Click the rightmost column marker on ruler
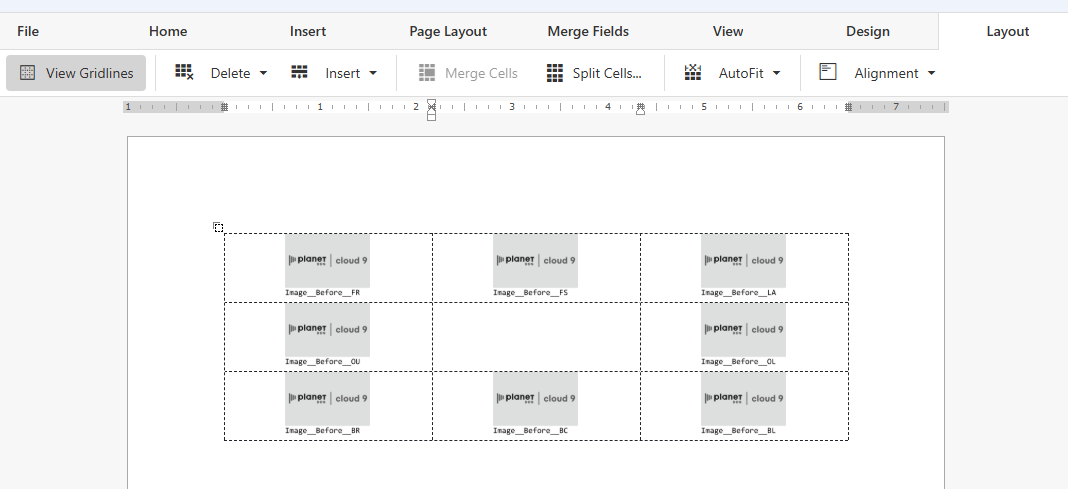Screen dimensions: 1068x489 click(849, 107)
